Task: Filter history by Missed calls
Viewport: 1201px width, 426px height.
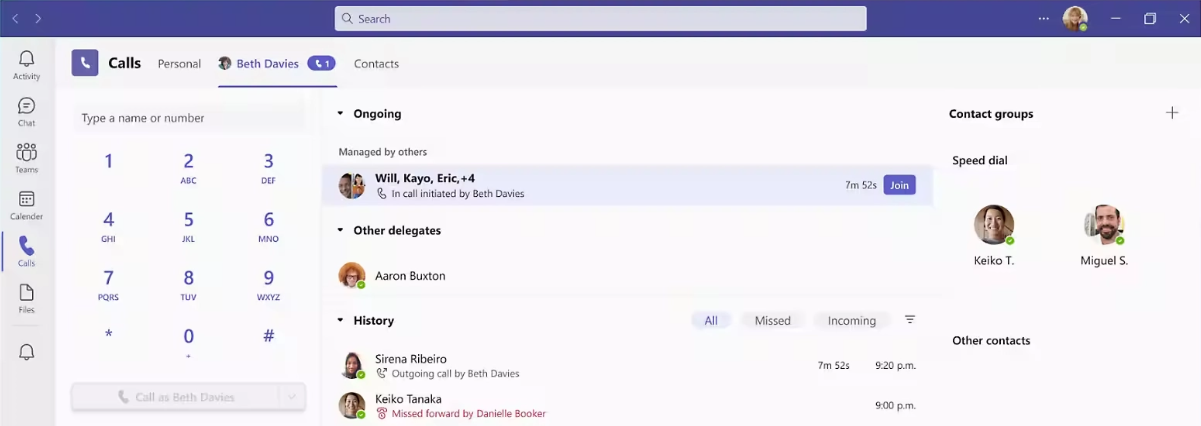Action: coord(772,321)
